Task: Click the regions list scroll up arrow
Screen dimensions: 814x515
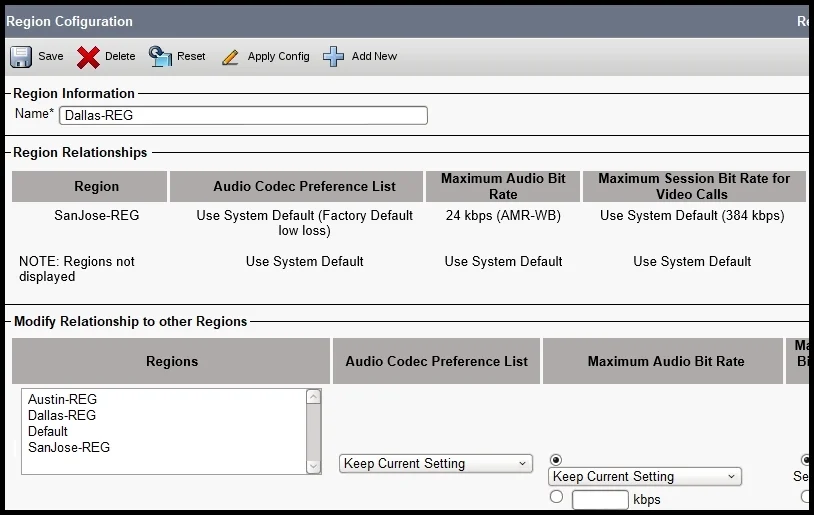Action: coord(314,397)
